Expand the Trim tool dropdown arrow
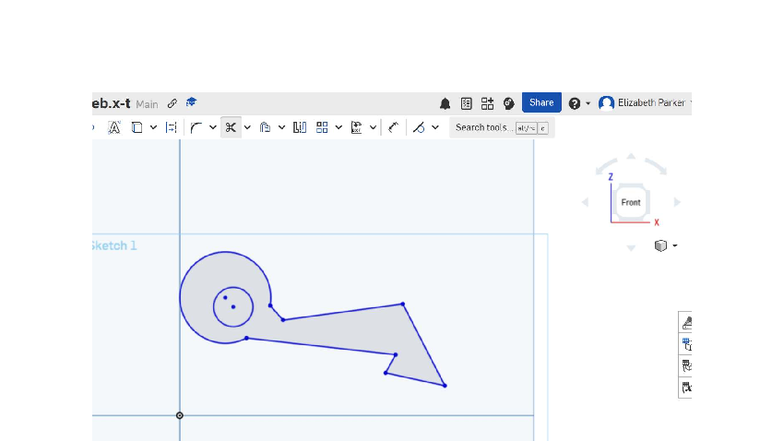The width and height of the screenshot is (784, 441). 248,128
